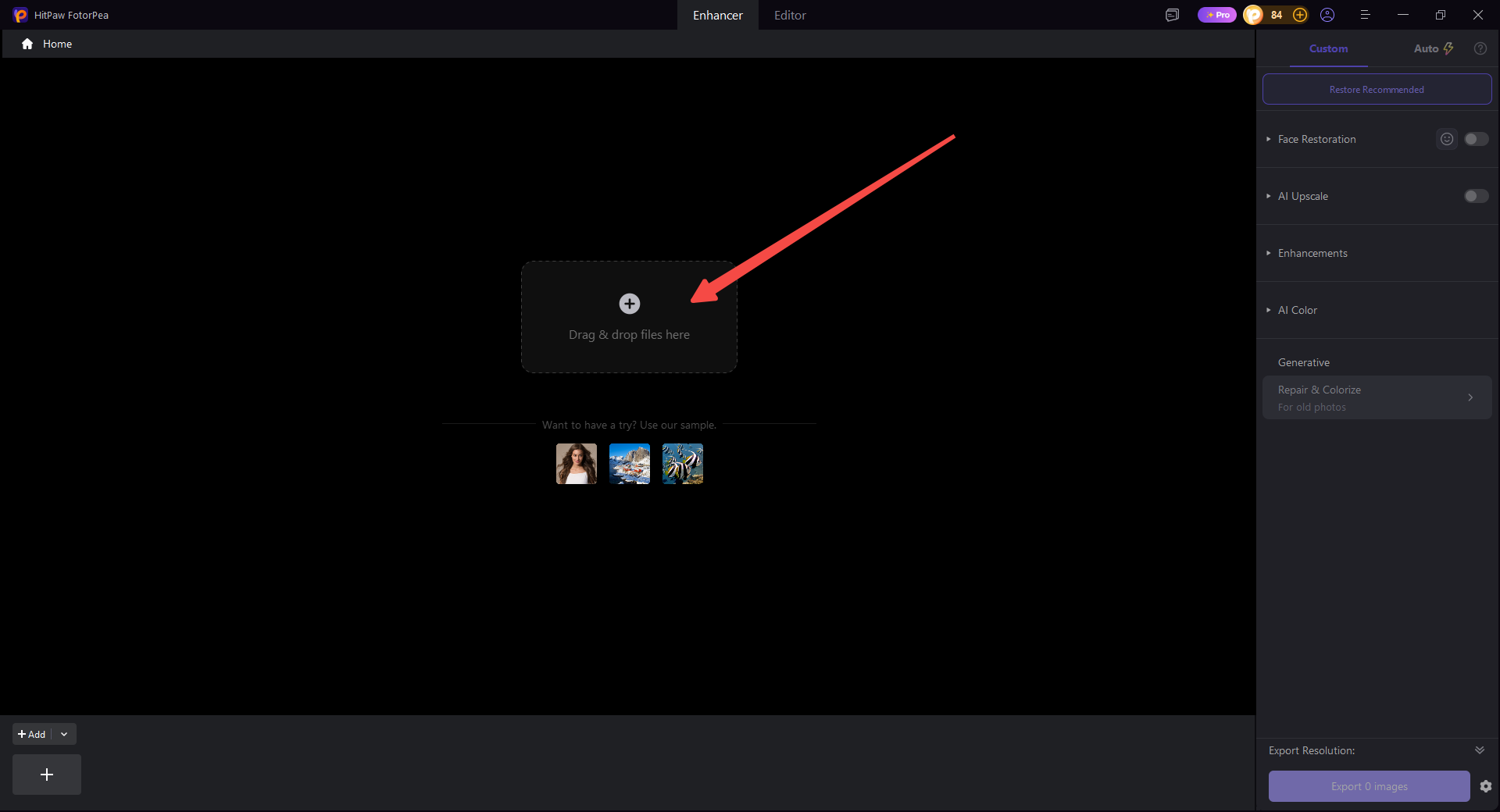
Task: Switch to the Editor tab
Action: [x=790, y=15]
